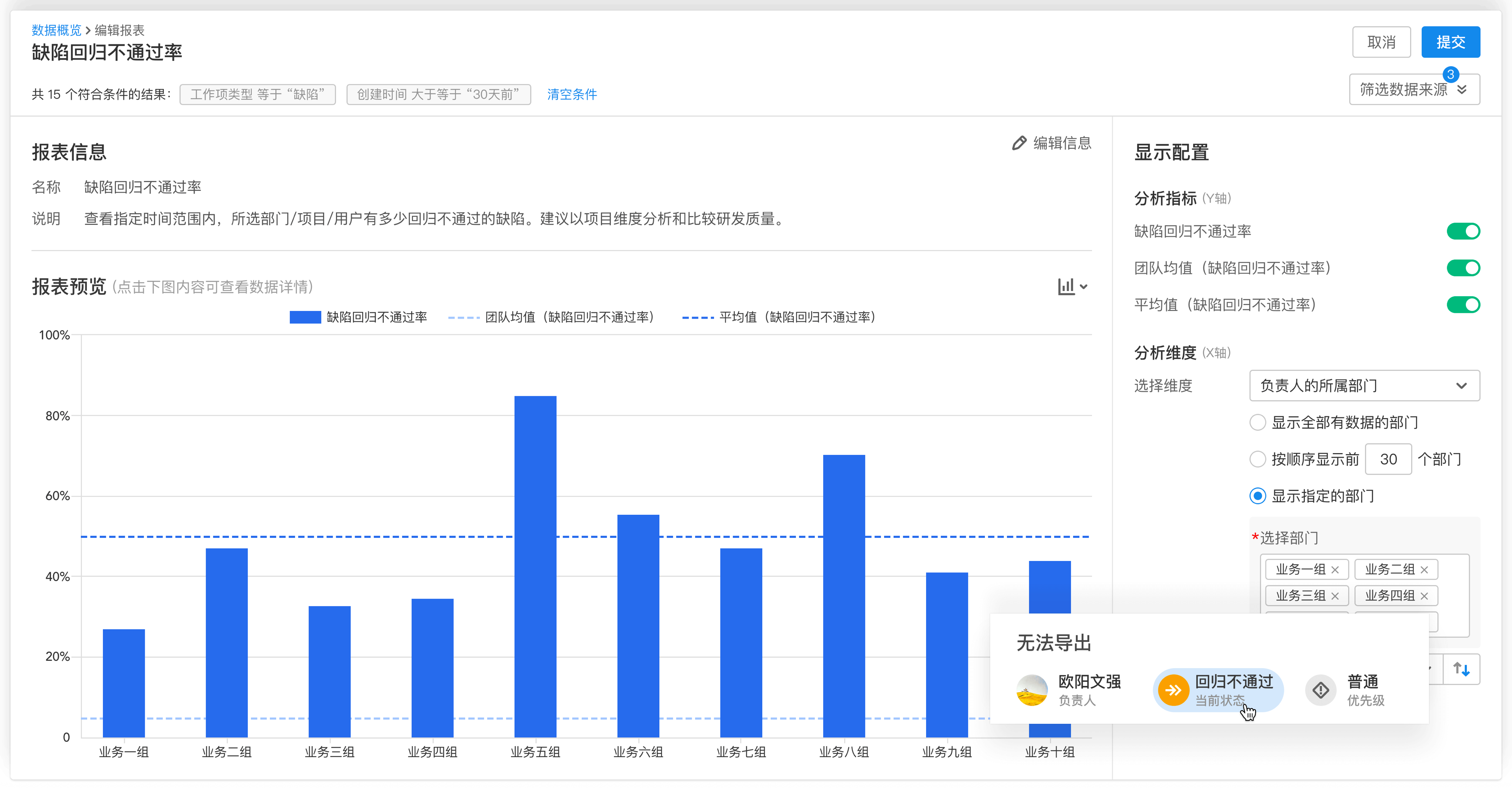The height and width of the screenshot is (790, 1512).
Task: Click 欧阳文强's avatar in the popup
Action: tap(1031, 690)
